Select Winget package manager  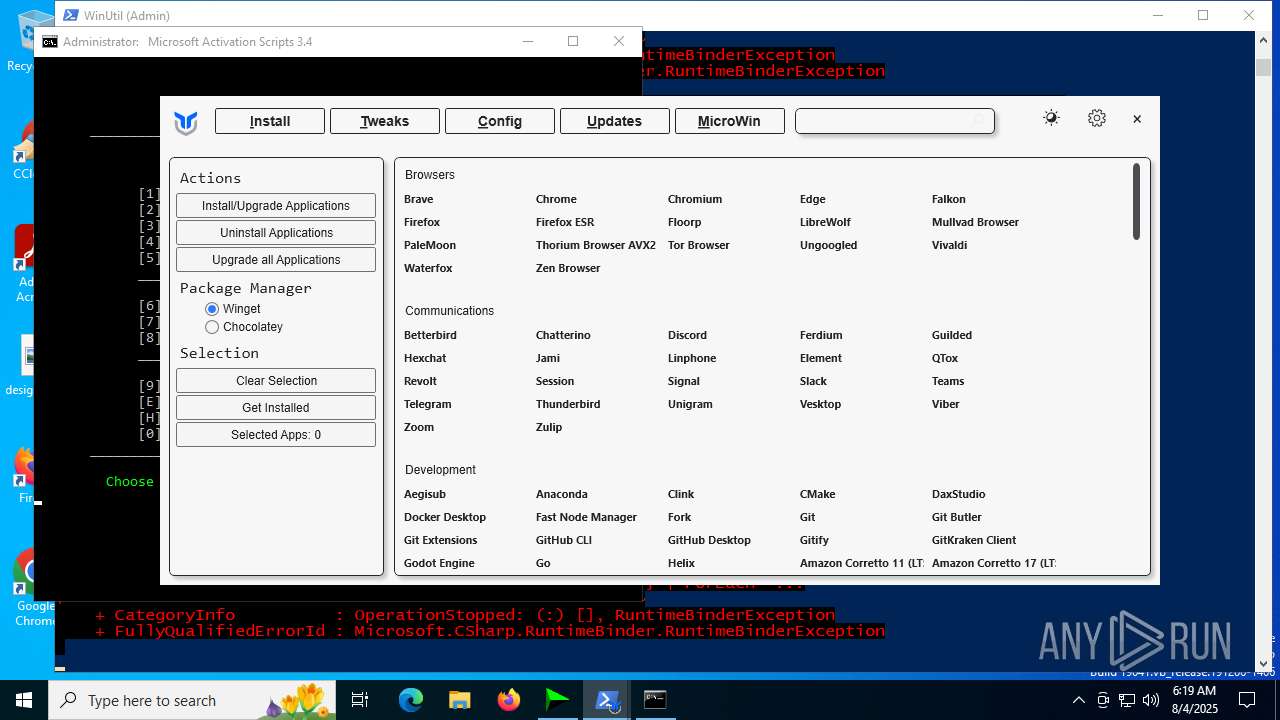click(x=233, y=309)
